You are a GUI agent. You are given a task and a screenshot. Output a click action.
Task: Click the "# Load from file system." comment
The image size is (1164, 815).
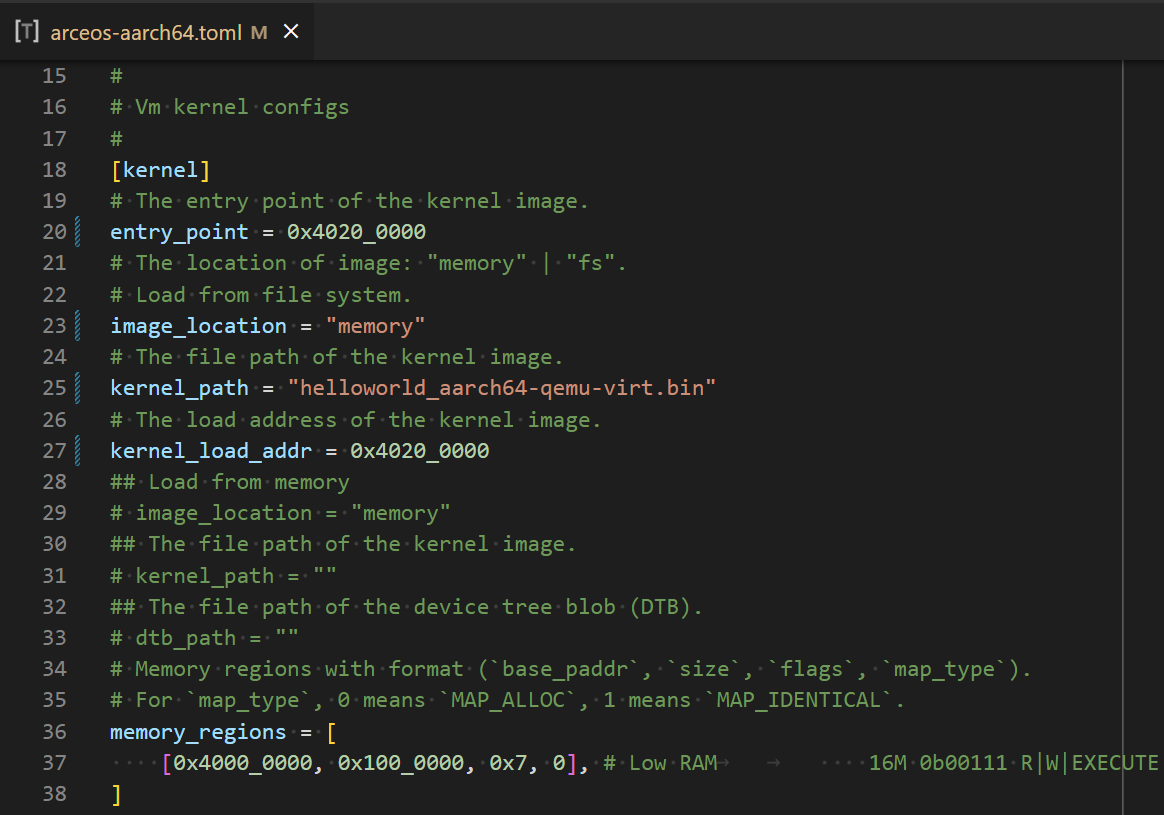tap(261, 295)
